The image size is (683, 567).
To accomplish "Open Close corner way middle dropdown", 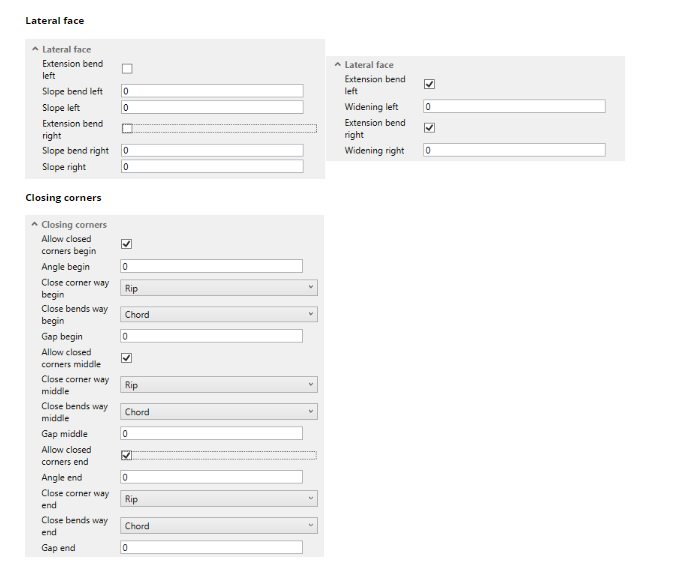I will pyautogui.click(x=219, y=385).
